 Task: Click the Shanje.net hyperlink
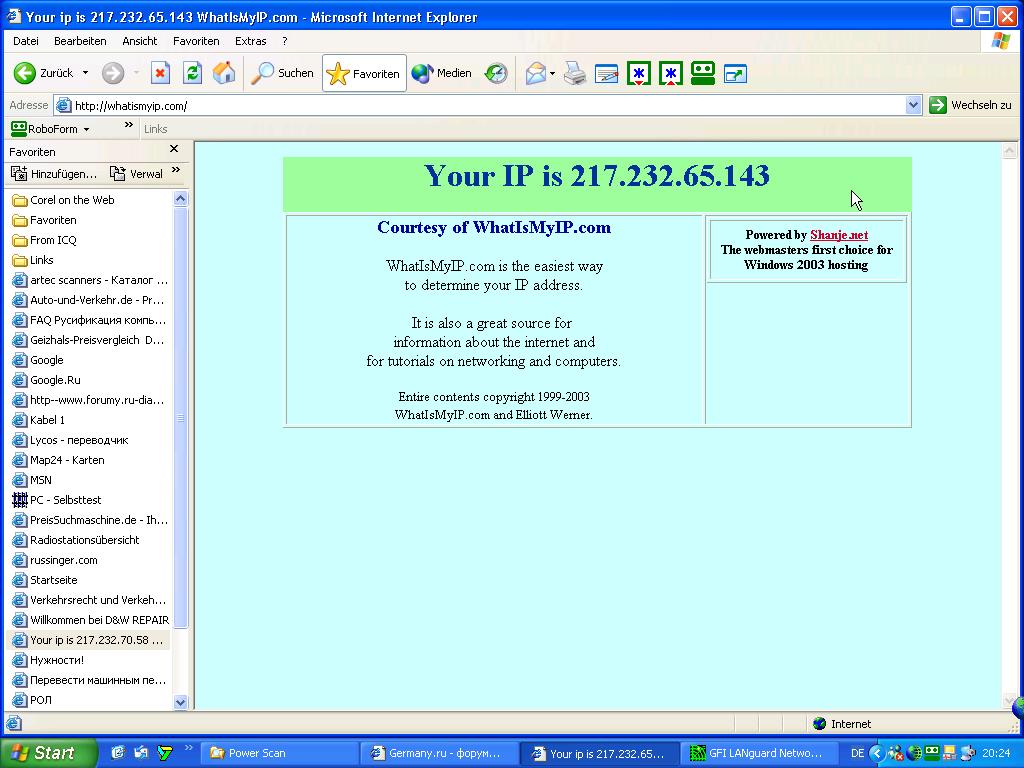coord(839,235)
